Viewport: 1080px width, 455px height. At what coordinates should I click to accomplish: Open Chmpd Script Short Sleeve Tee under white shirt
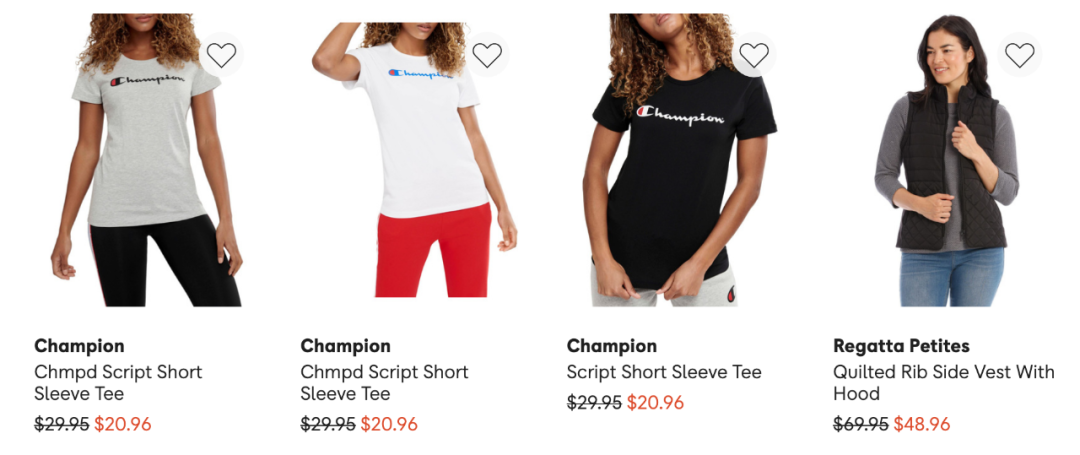tap(384, 383)
